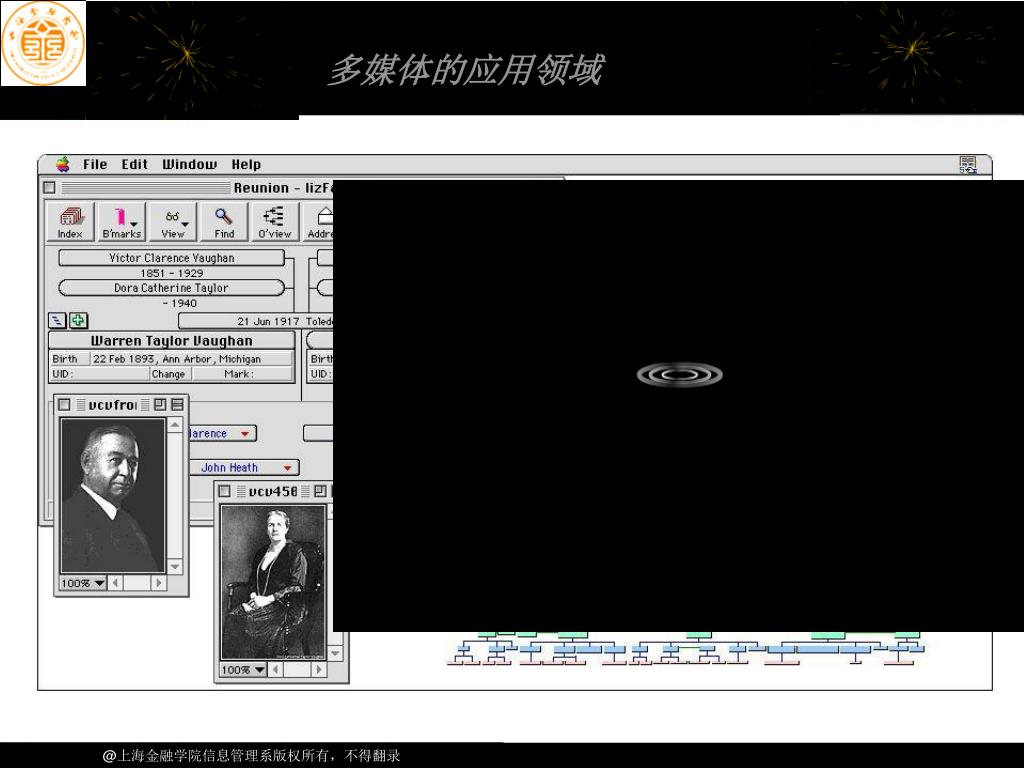The height and width of the screenshot is (768, 1024).
Task: Open the O'view overview tree button
Action: 275,222
